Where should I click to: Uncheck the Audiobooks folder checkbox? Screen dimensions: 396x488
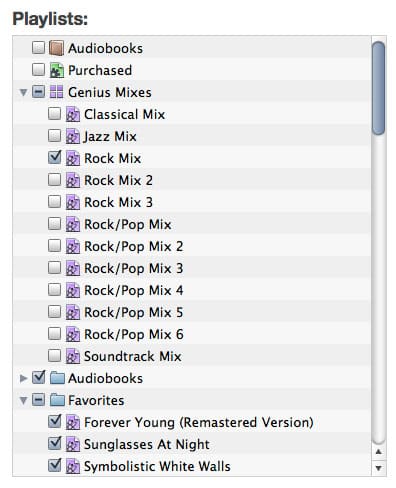[x=38, y=377]
